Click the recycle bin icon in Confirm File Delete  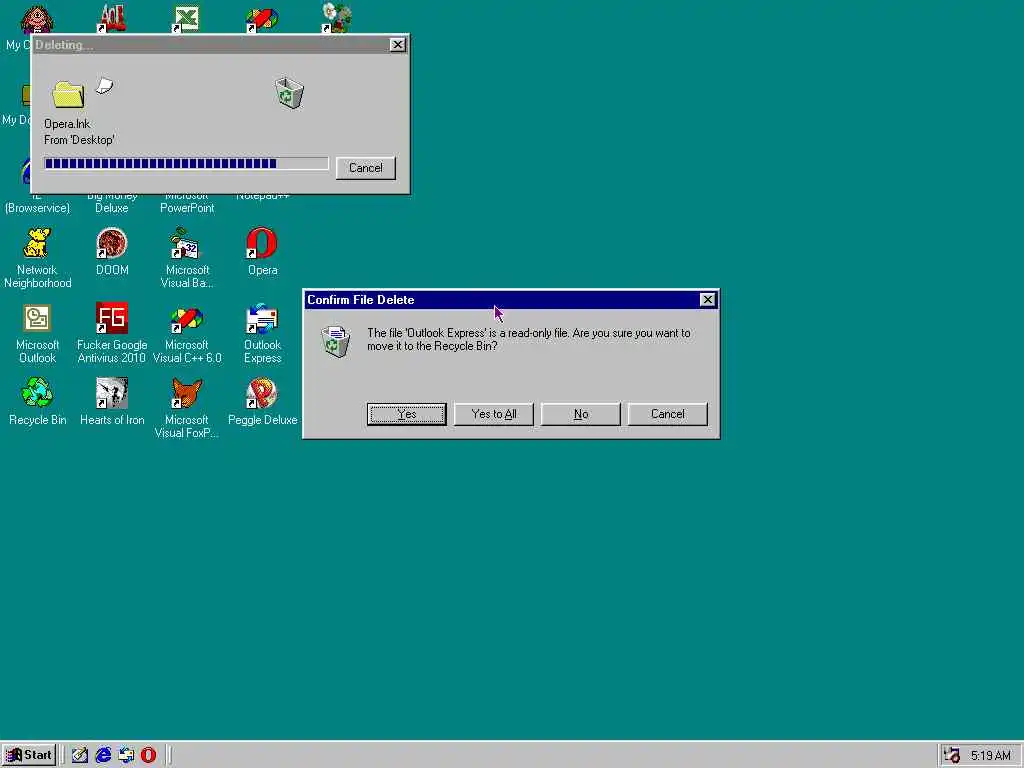(x=336, y=340)
